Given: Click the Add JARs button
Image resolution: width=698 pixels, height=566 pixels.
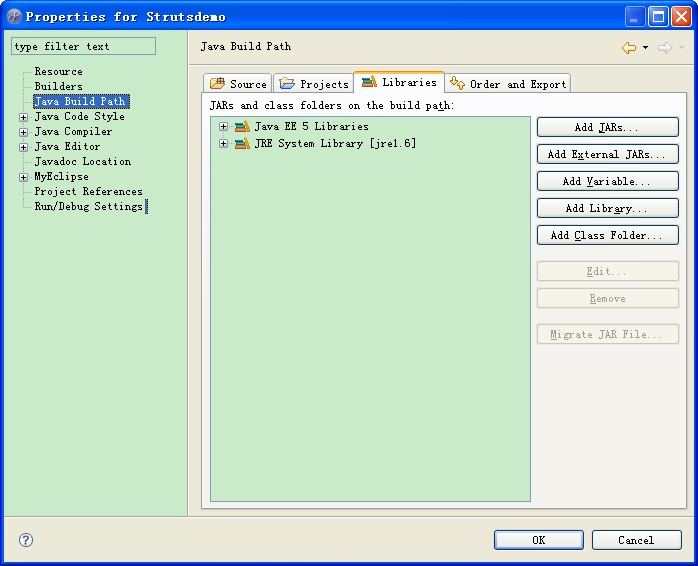Looking at the screenshot, I should pos(608,127).
